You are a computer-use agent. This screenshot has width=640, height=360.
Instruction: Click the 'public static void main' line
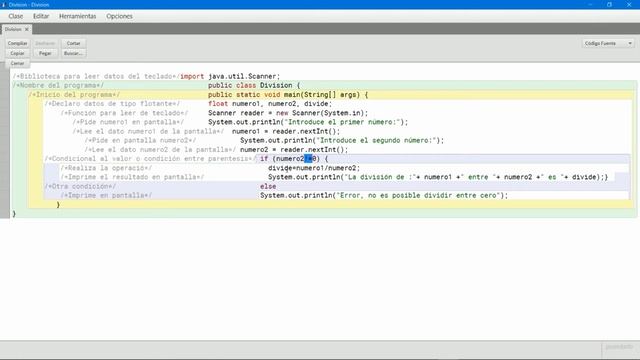coord(288,95)
